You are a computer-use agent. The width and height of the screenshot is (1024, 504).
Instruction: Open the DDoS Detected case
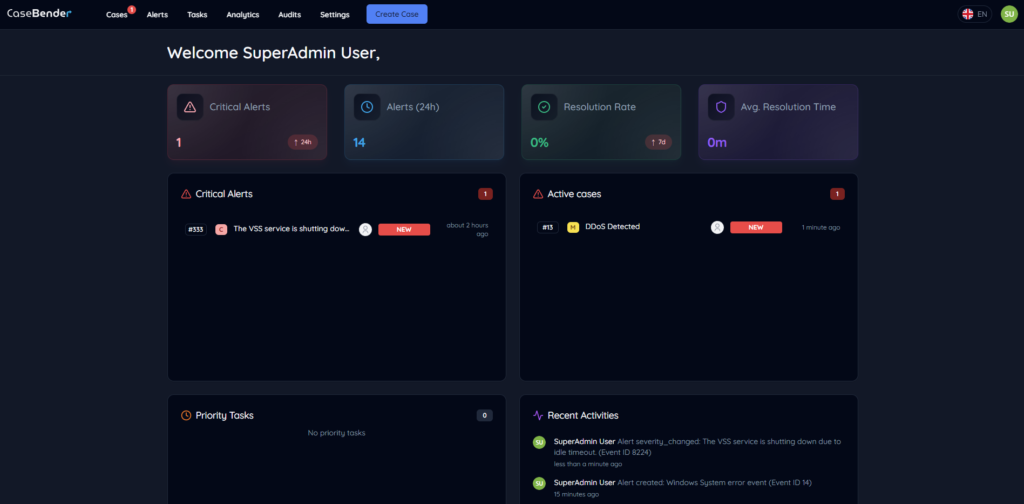pos(612,227)
